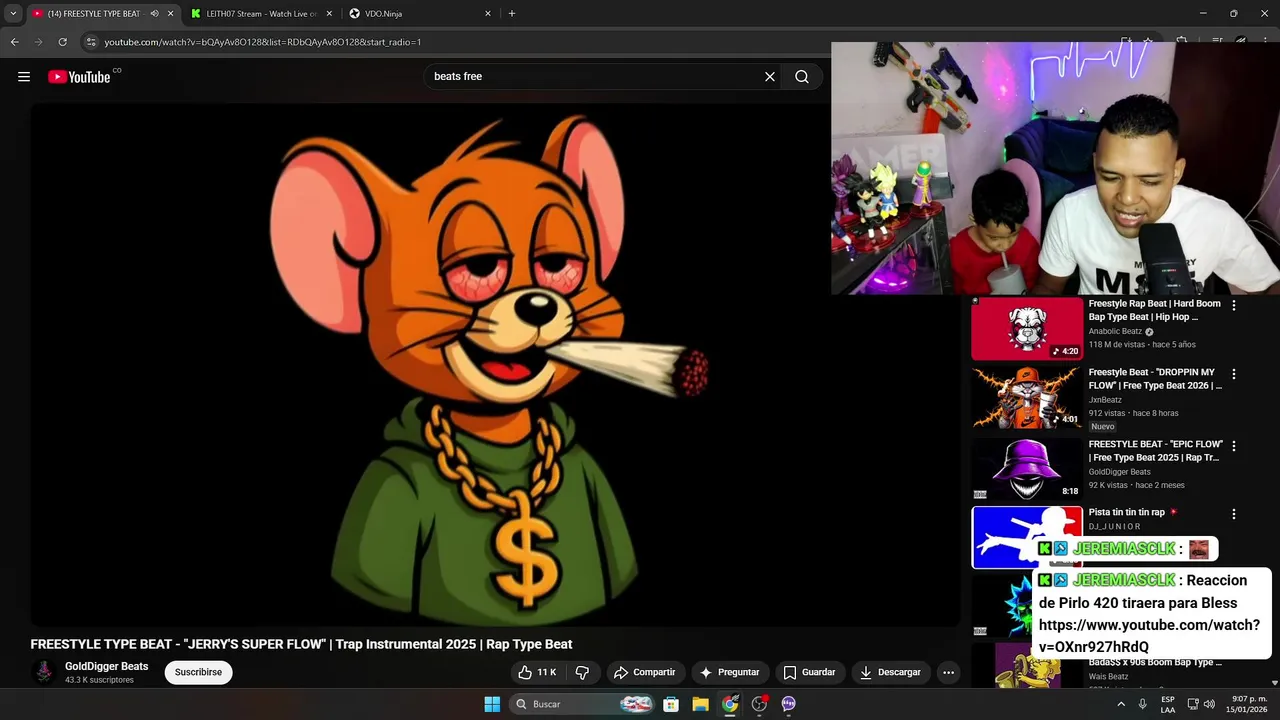Go to the YouTube home logo
The height and width of the screenshot is (720, 1280).
pos(79,77)
